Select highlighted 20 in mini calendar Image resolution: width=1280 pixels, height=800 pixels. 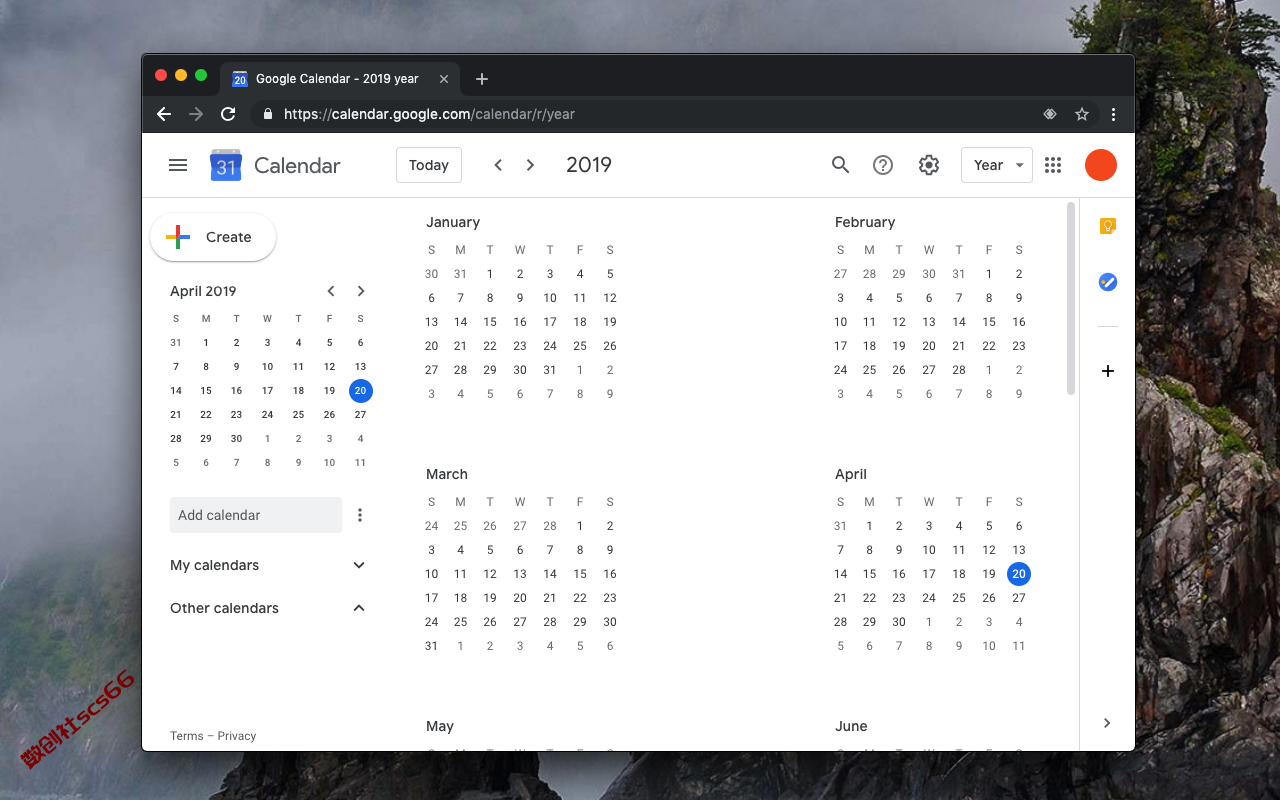361,391
